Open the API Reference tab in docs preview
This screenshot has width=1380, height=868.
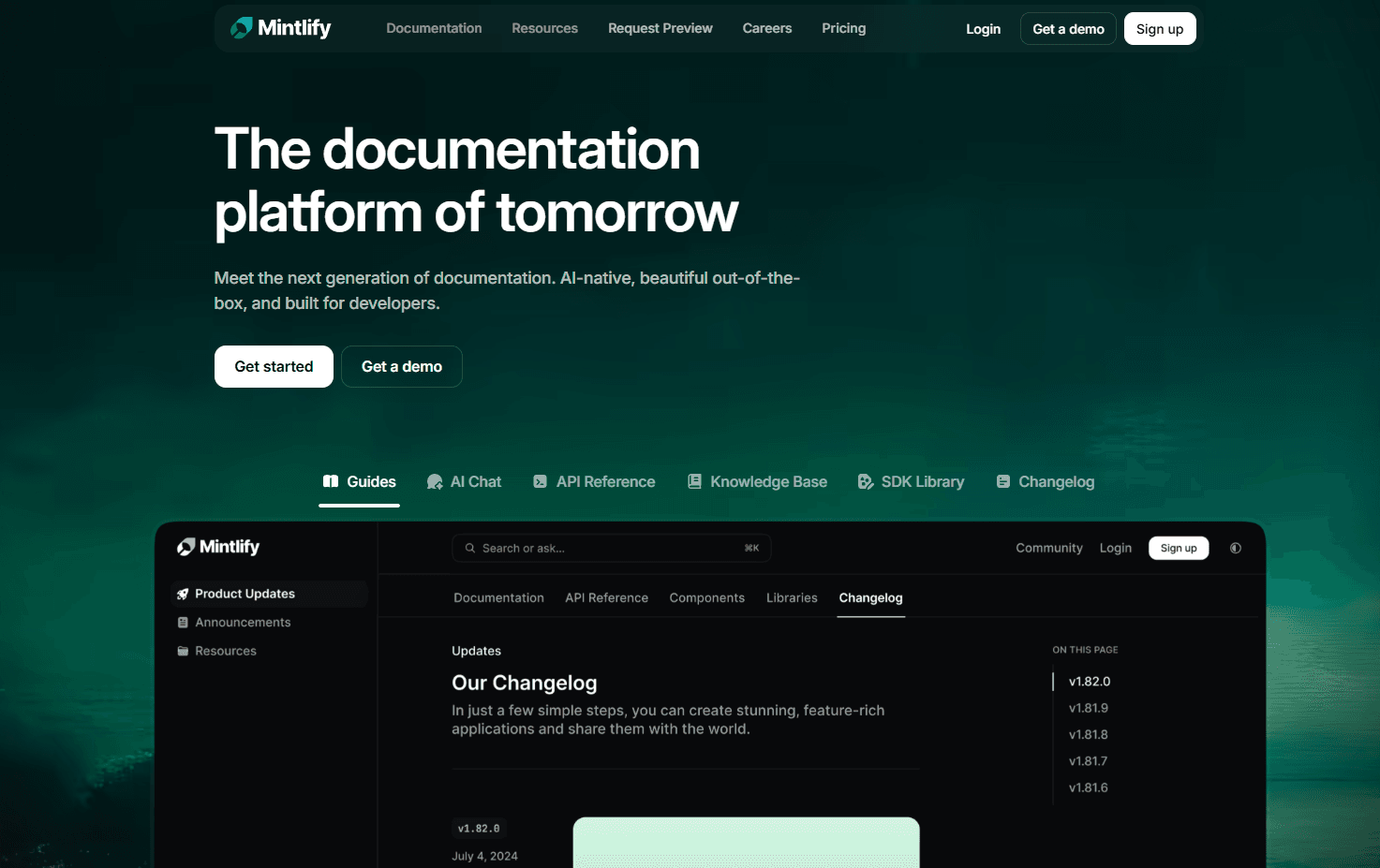tap(606, 597)
